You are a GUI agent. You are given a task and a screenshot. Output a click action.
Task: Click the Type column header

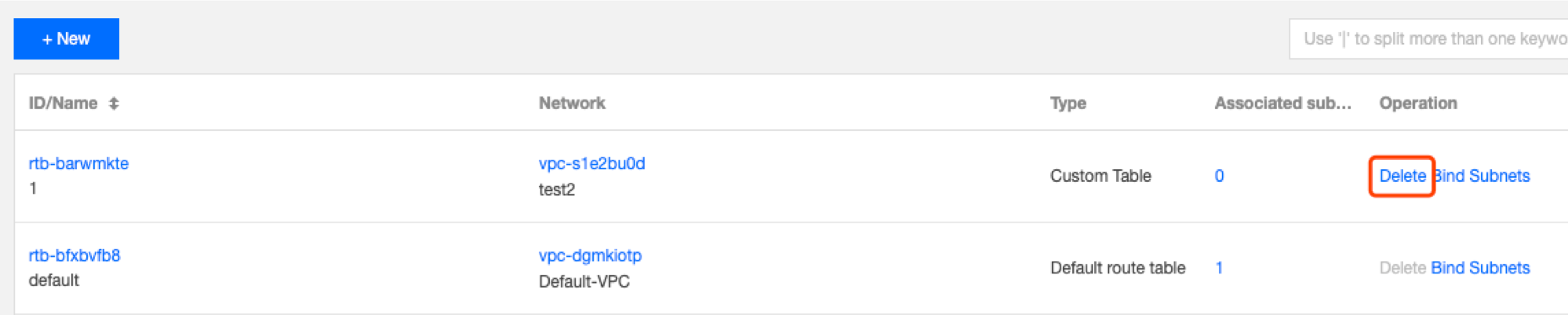click(1068, 103)
